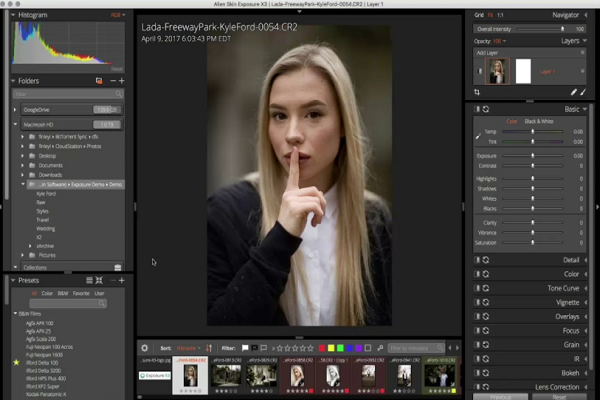Show B&W presets tab
This screenshot has width=600, height=400.
tap(63, 293)
